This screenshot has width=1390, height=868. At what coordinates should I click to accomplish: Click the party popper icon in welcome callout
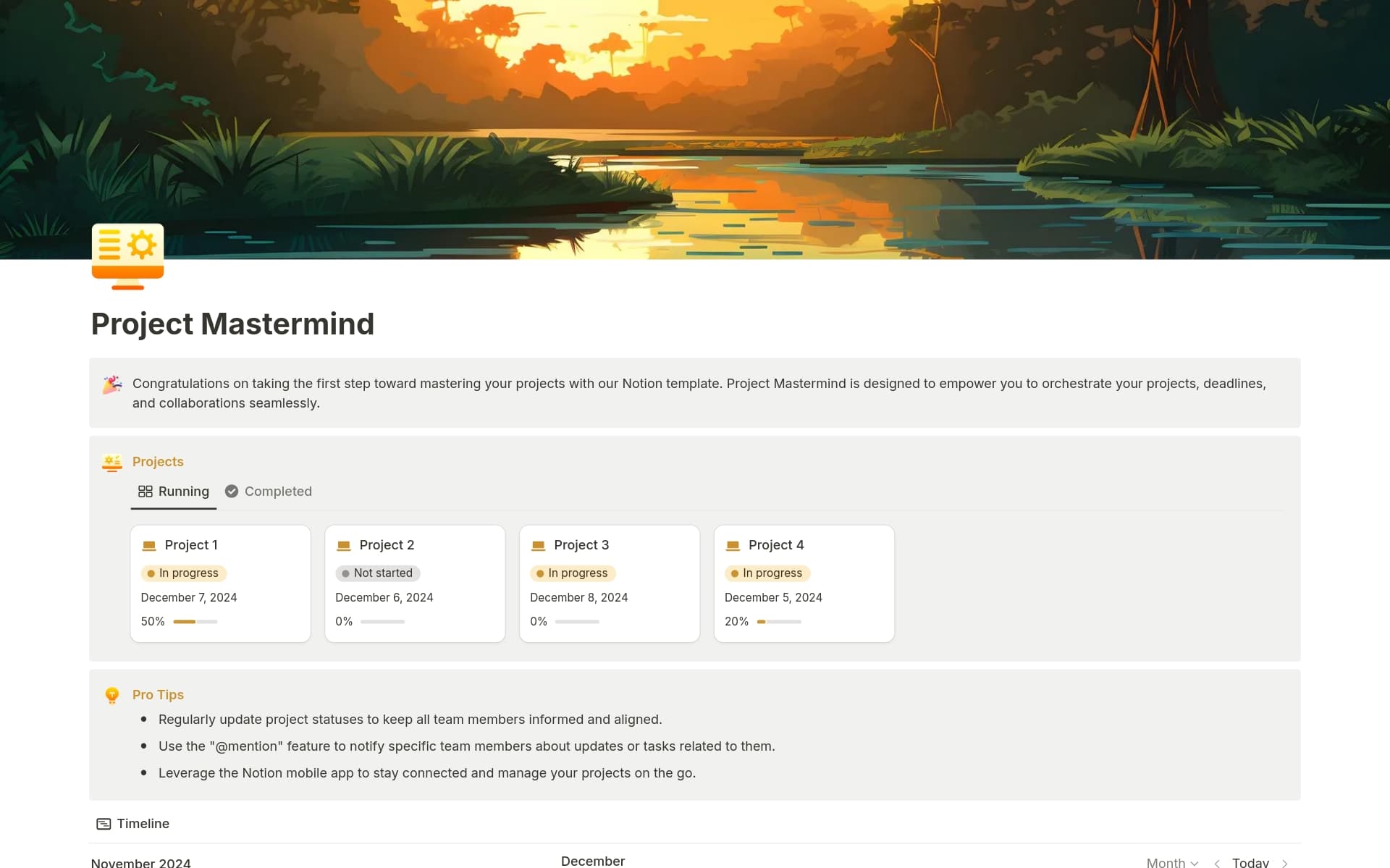click(111, 384)
